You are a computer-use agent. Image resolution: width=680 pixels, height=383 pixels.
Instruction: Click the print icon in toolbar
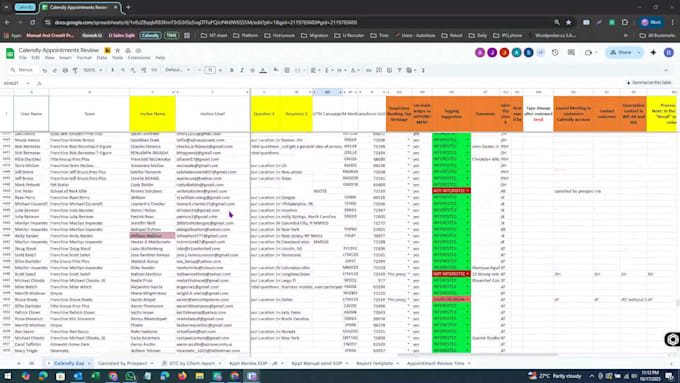coord(65,70)
